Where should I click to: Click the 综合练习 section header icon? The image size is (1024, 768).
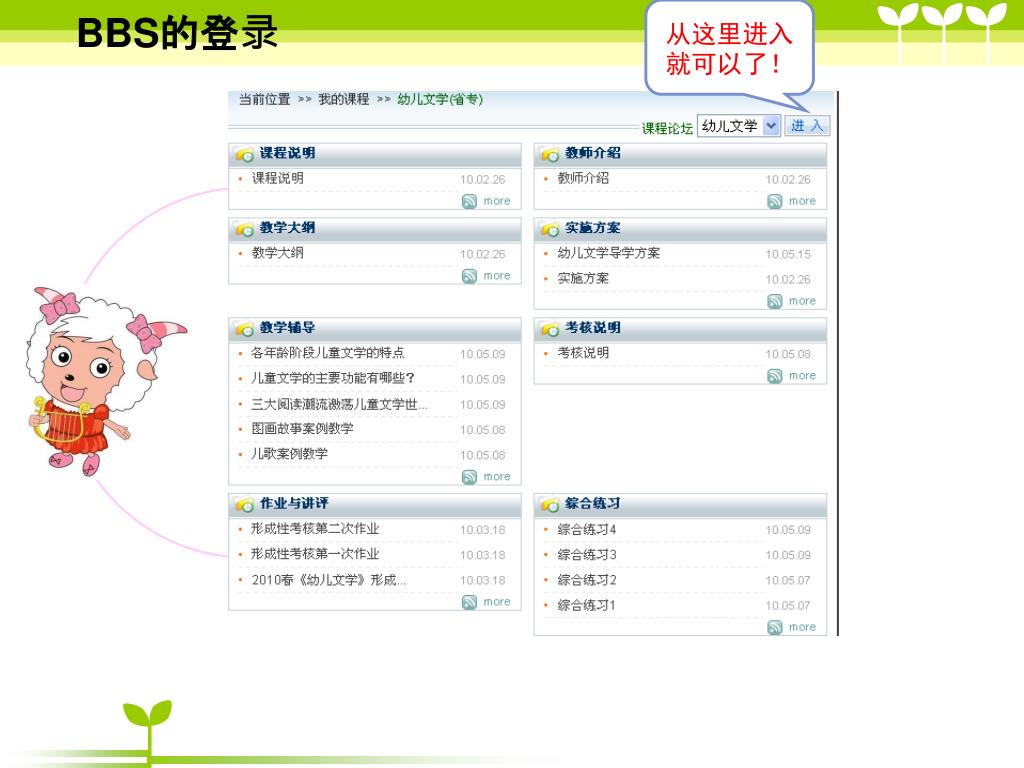[550, 504]
